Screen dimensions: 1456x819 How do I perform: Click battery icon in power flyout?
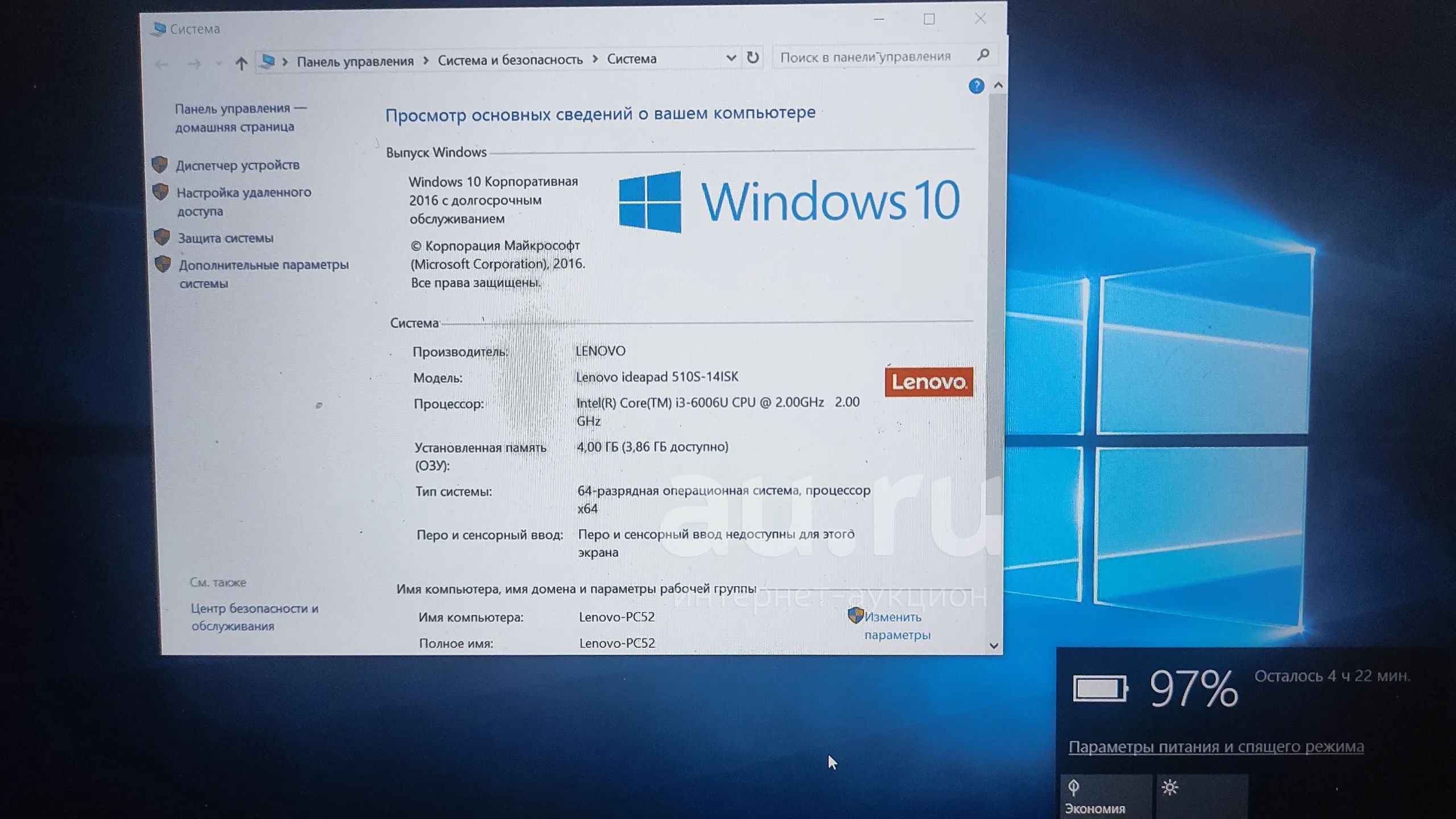[x=1101, y=689]
